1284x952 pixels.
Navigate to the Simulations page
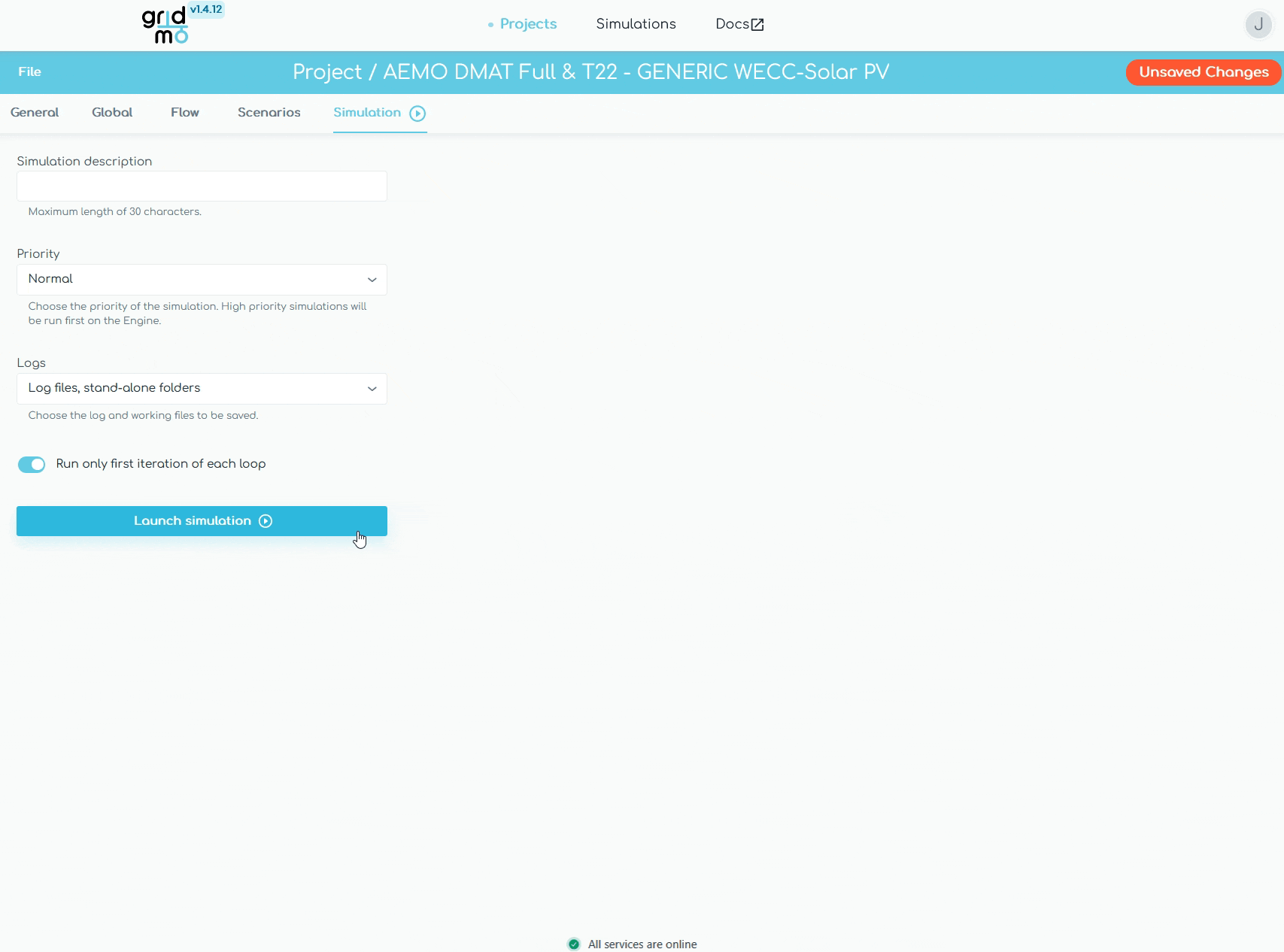[x=636, y=24]
